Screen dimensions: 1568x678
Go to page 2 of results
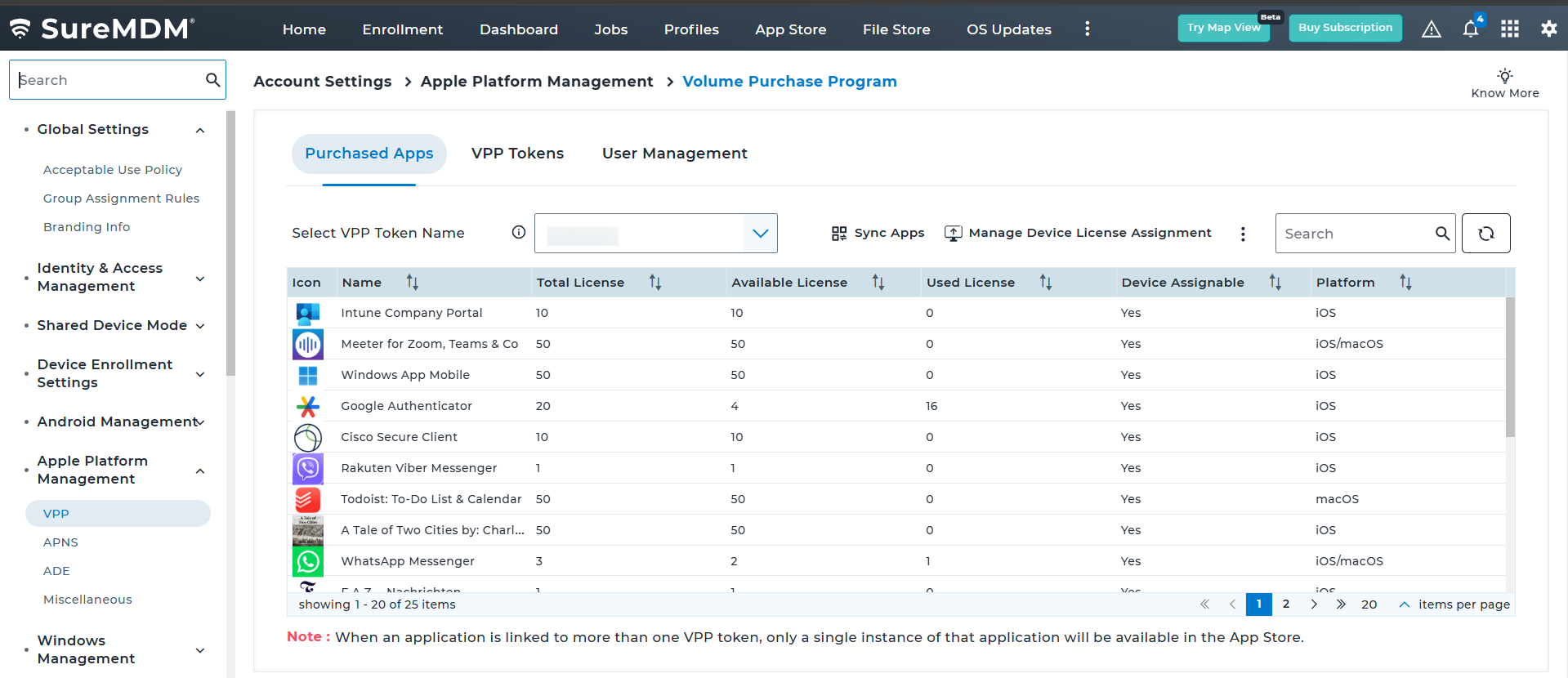[1286, 604]
